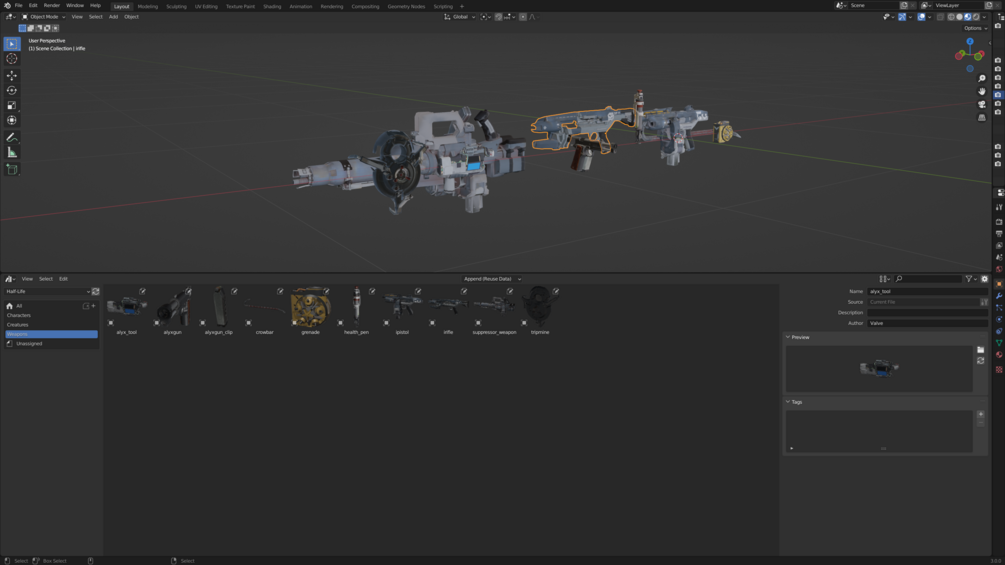Select the Cursor tool
The width and height of the screenshot is (1005, 565).
(x=12, y=59)
